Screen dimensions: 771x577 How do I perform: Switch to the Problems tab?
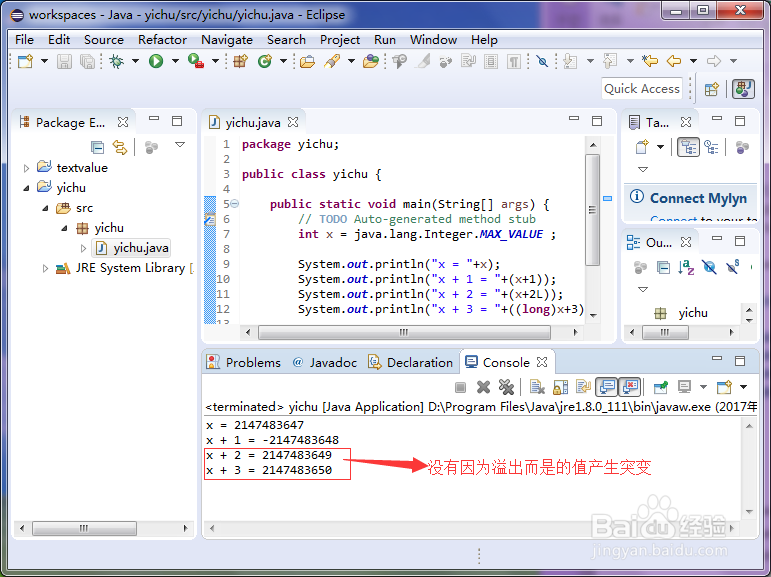click(x=244, y=363)
